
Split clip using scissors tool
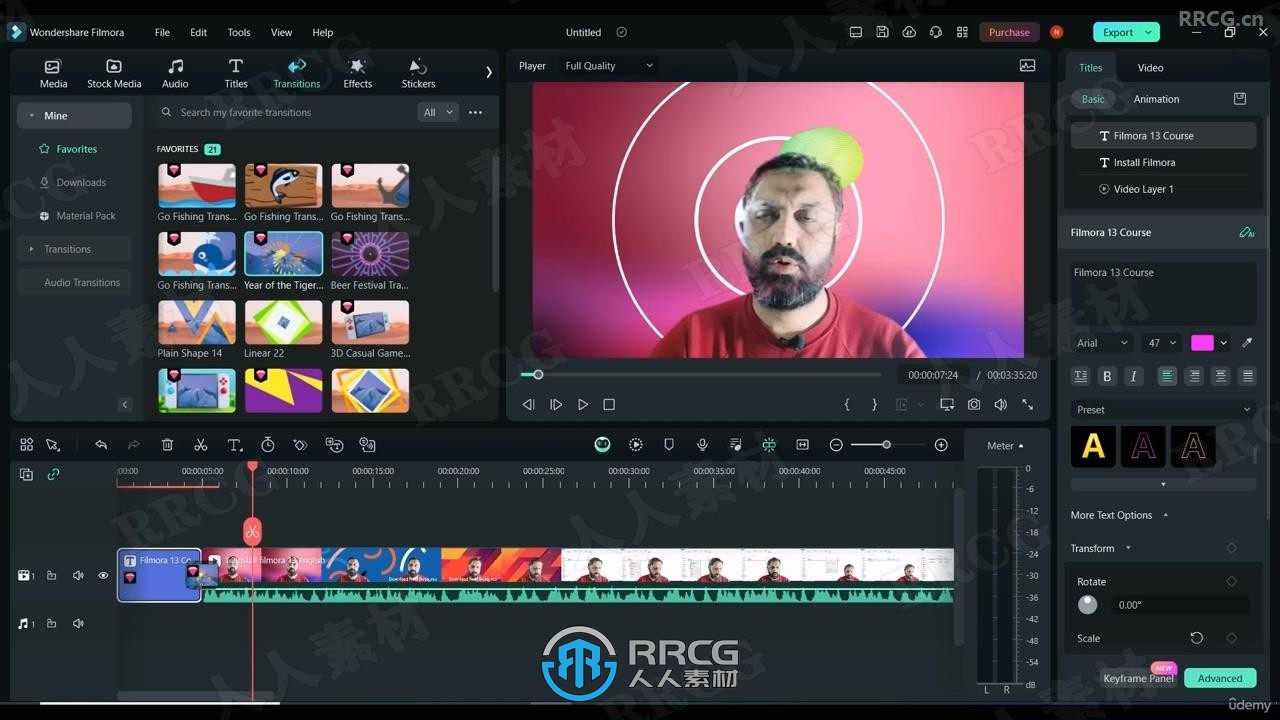(201, 445)
